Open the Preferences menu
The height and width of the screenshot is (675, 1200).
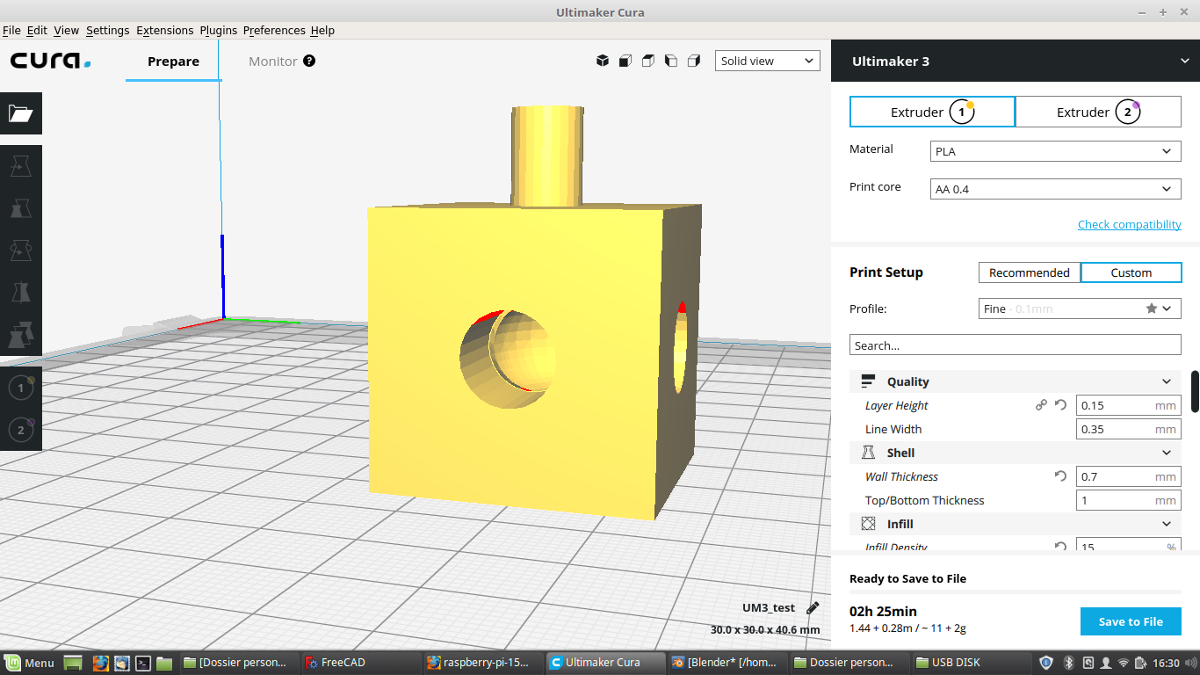tap(274, 30)
